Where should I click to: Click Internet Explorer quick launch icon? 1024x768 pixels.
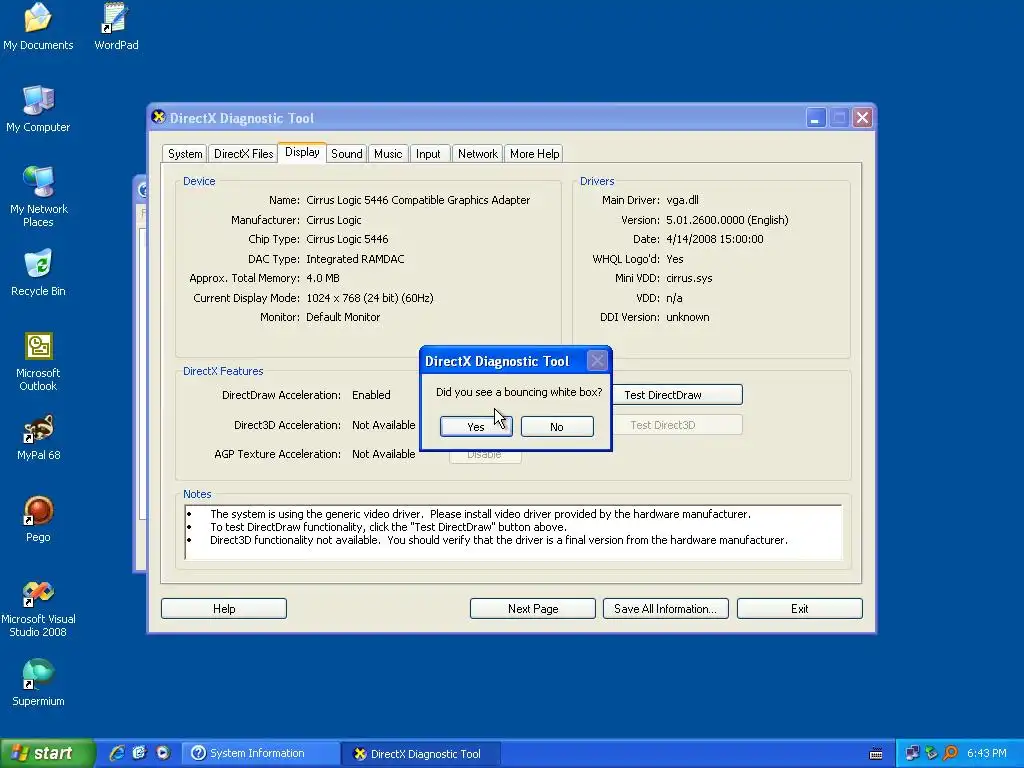click(x=117, y=753)
